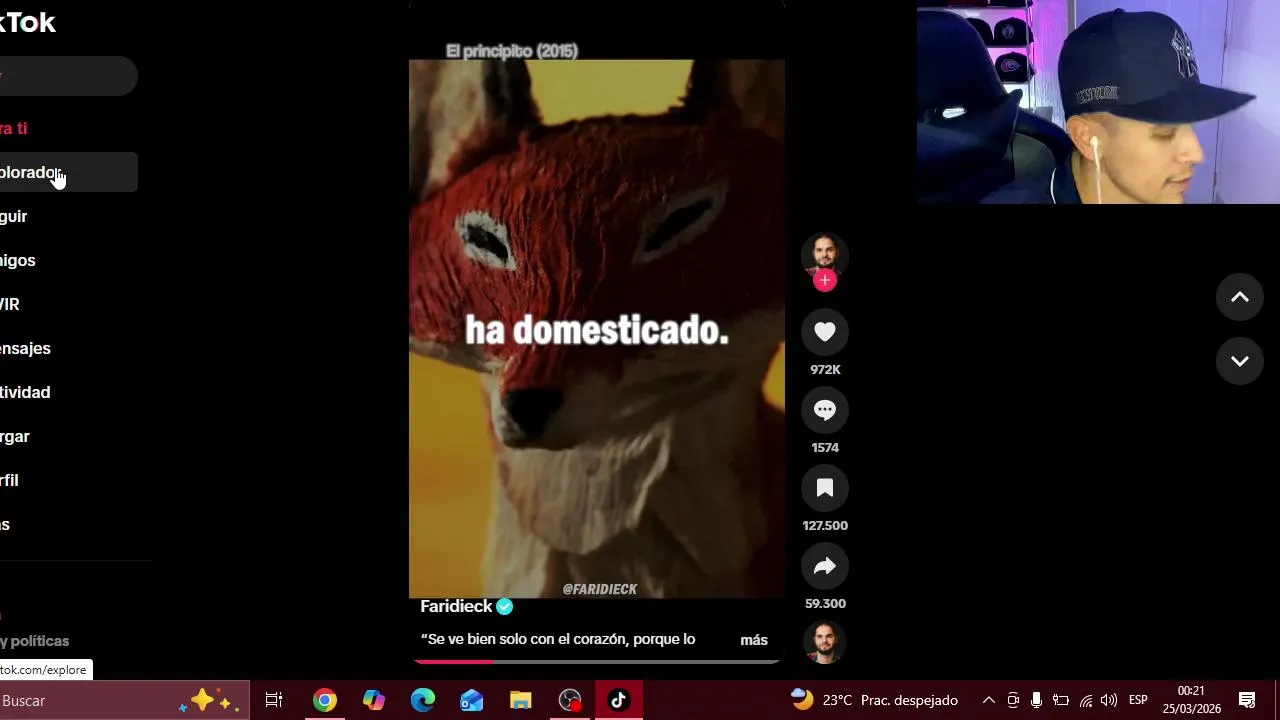This screenshot has height=720, width=1280.
Task: Switch to TikTok app on taskbar
Action: 619,701
